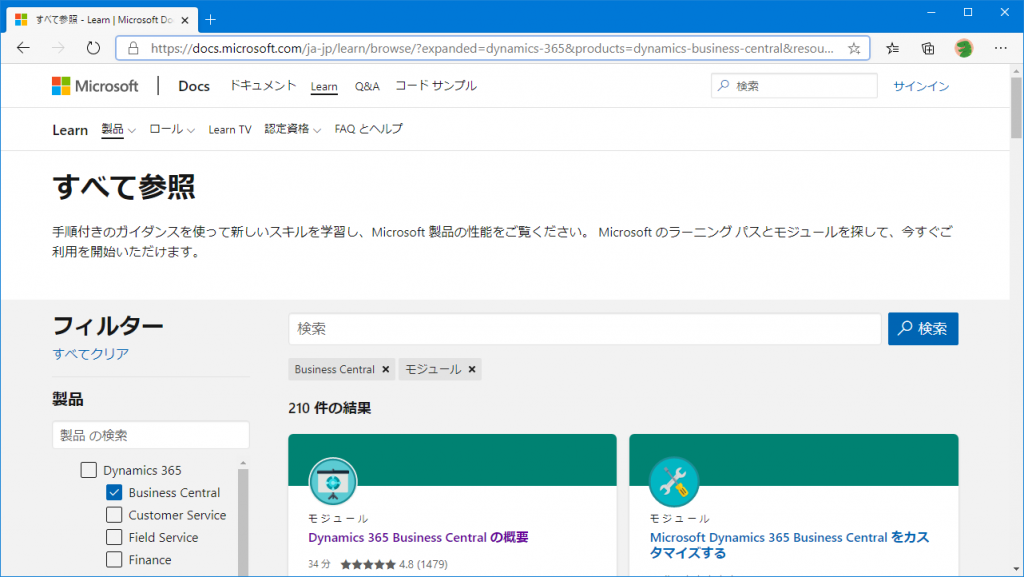Viewport: 1024px width, 577px height.
Task: Open the Q&A nav item
Action: (367, 86)
